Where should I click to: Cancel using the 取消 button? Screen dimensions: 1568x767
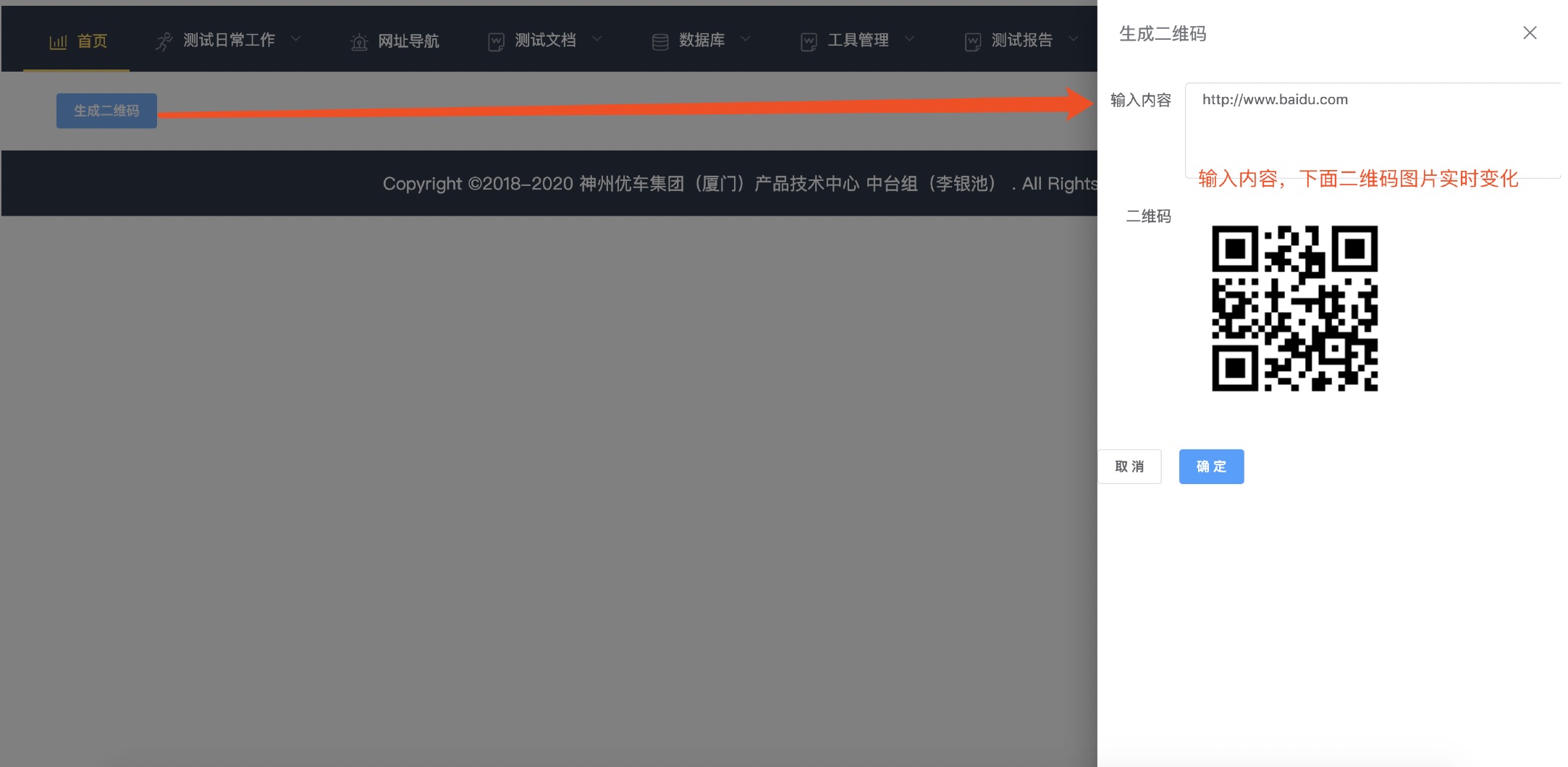[x=1129, y=466]
